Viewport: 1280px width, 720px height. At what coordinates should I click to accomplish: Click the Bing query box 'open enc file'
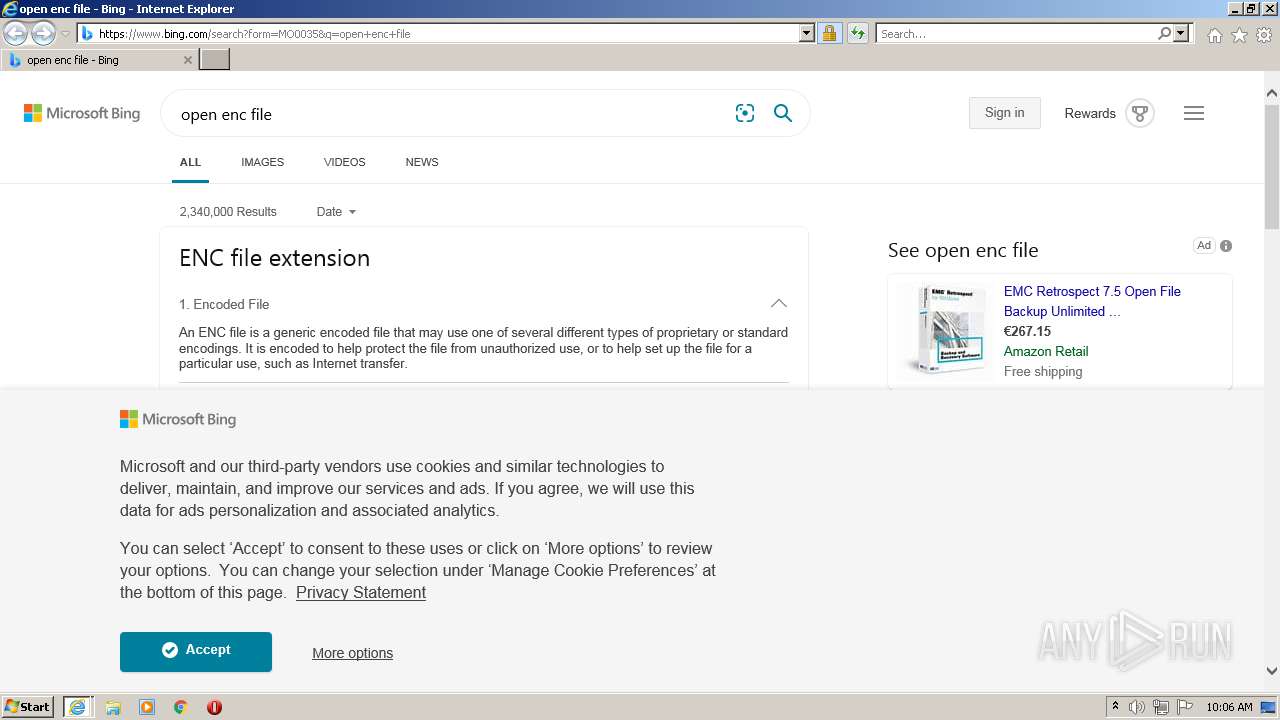[x=450, y=114]
